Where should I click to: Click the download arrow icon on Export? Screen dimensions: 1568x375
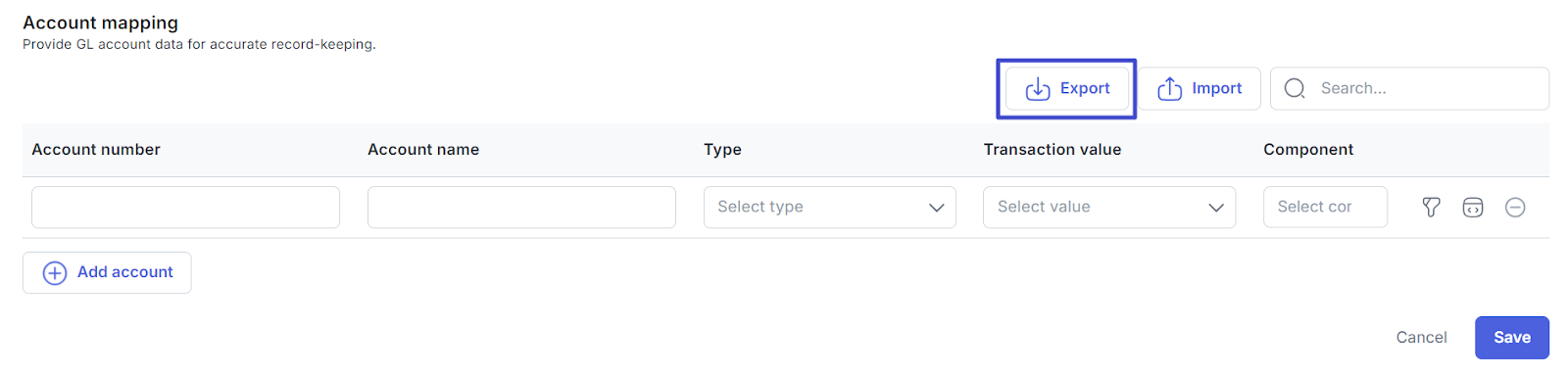(x=1038, y=89)
